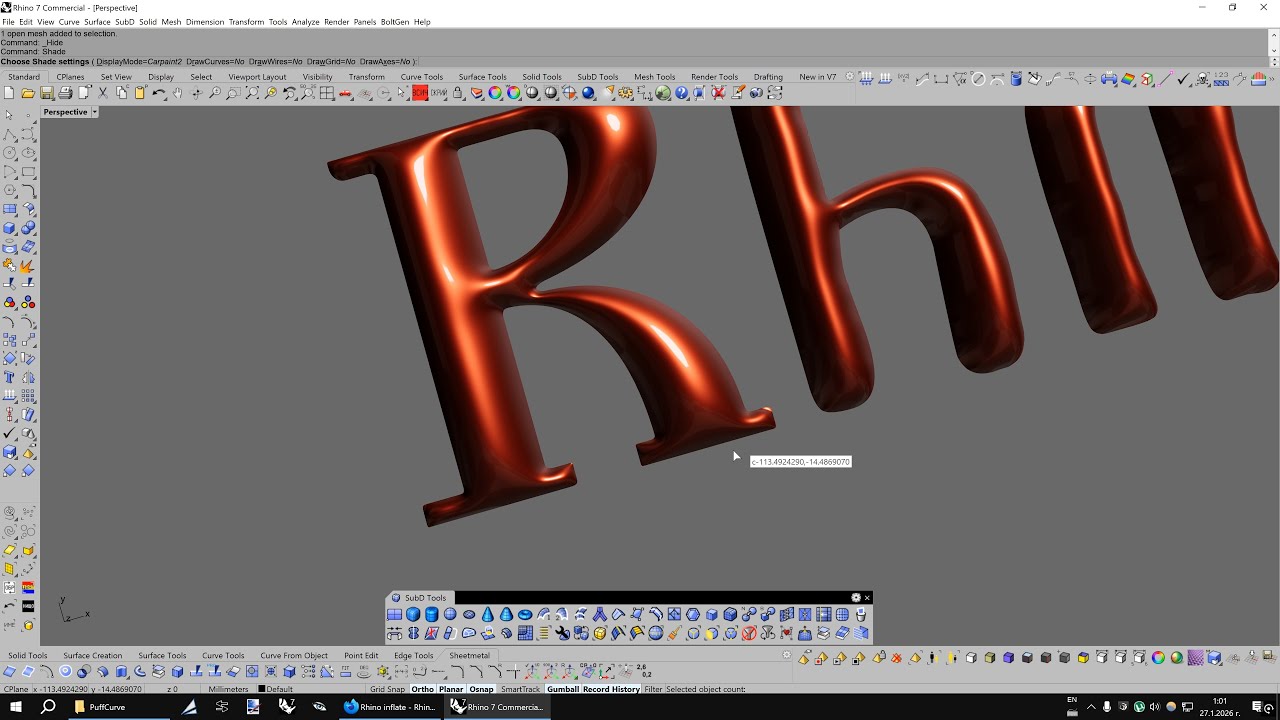
Task: Click the Help question mark icon
Action: (x=681, y=93)
